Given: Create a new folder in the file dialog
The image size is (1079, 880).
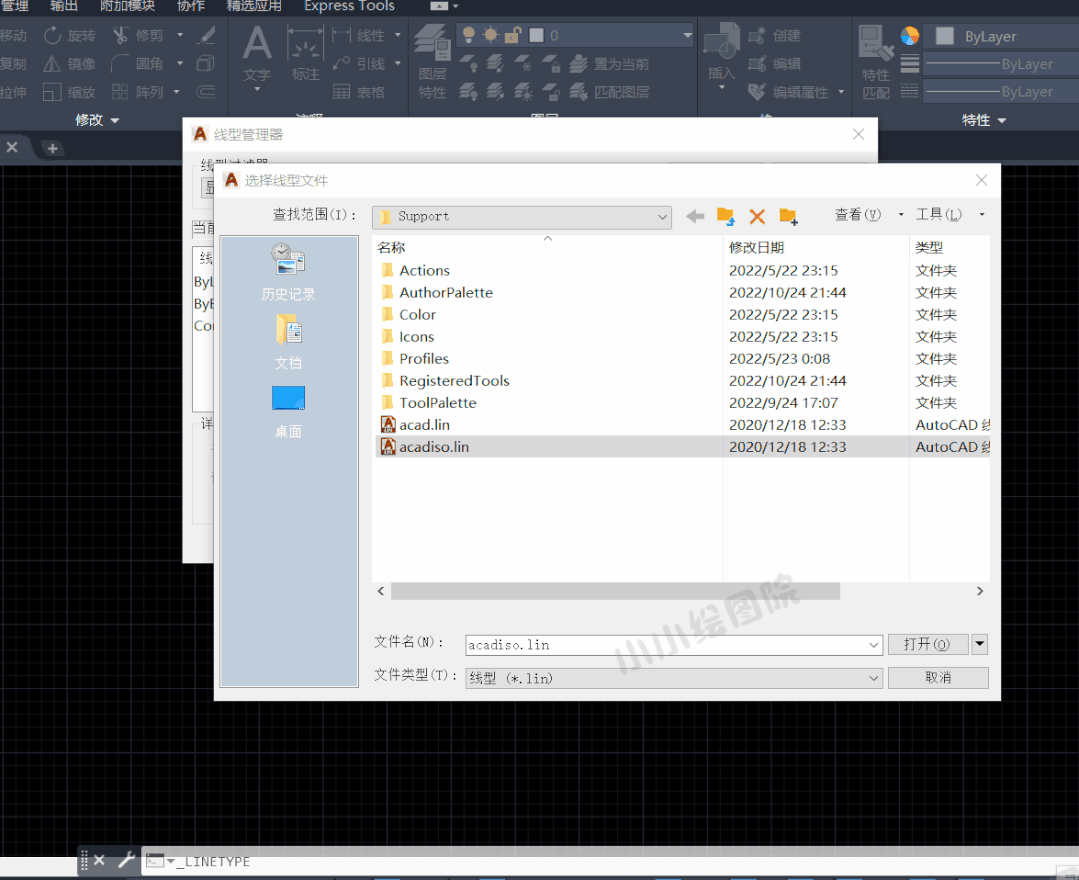Looking at the screenshot, I should (789, 216).
